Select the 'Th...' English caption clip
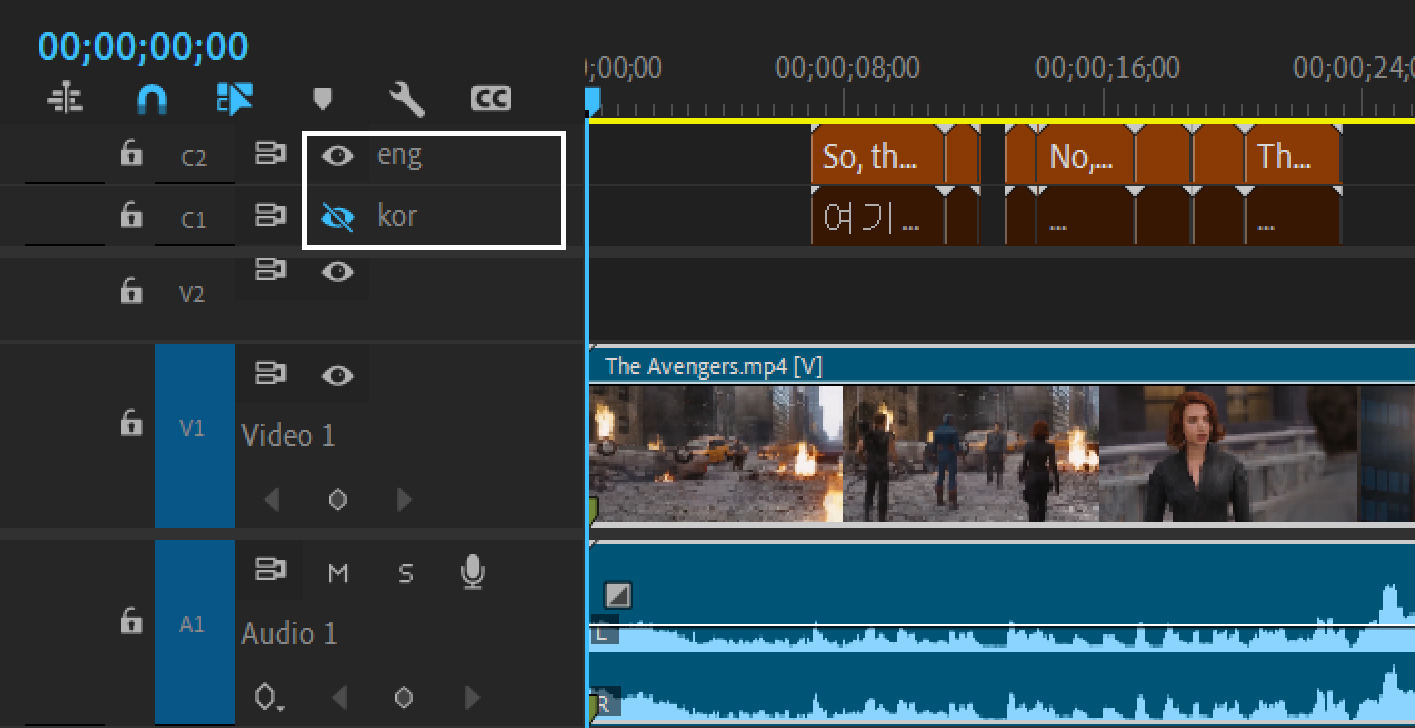Image resolution: width=1415 pixels, height=728 pixels. pyautogui.click(x=1292, y=156)
